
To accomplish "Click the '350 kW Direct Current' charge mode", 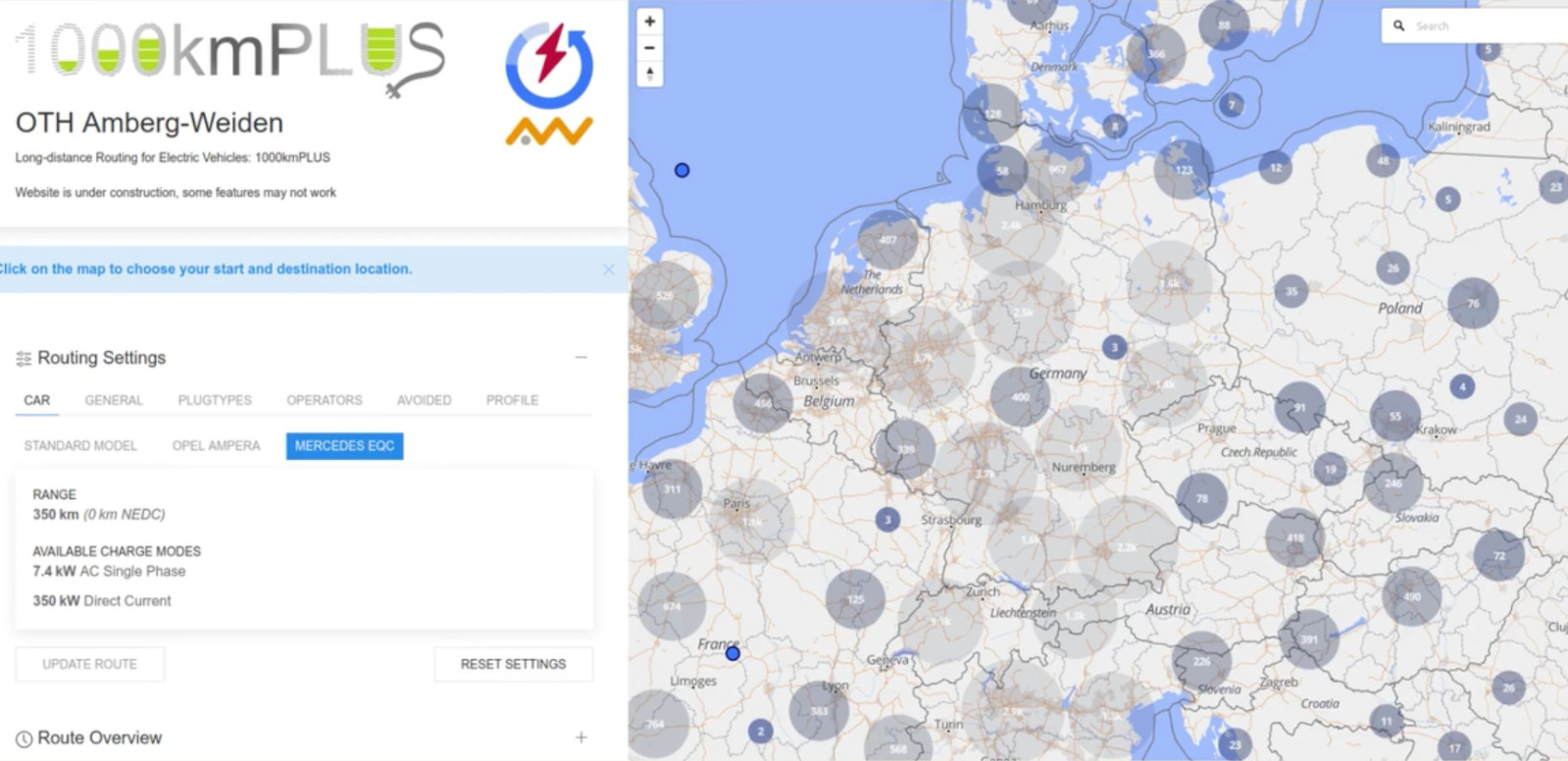I will click(x=102, y=600).
